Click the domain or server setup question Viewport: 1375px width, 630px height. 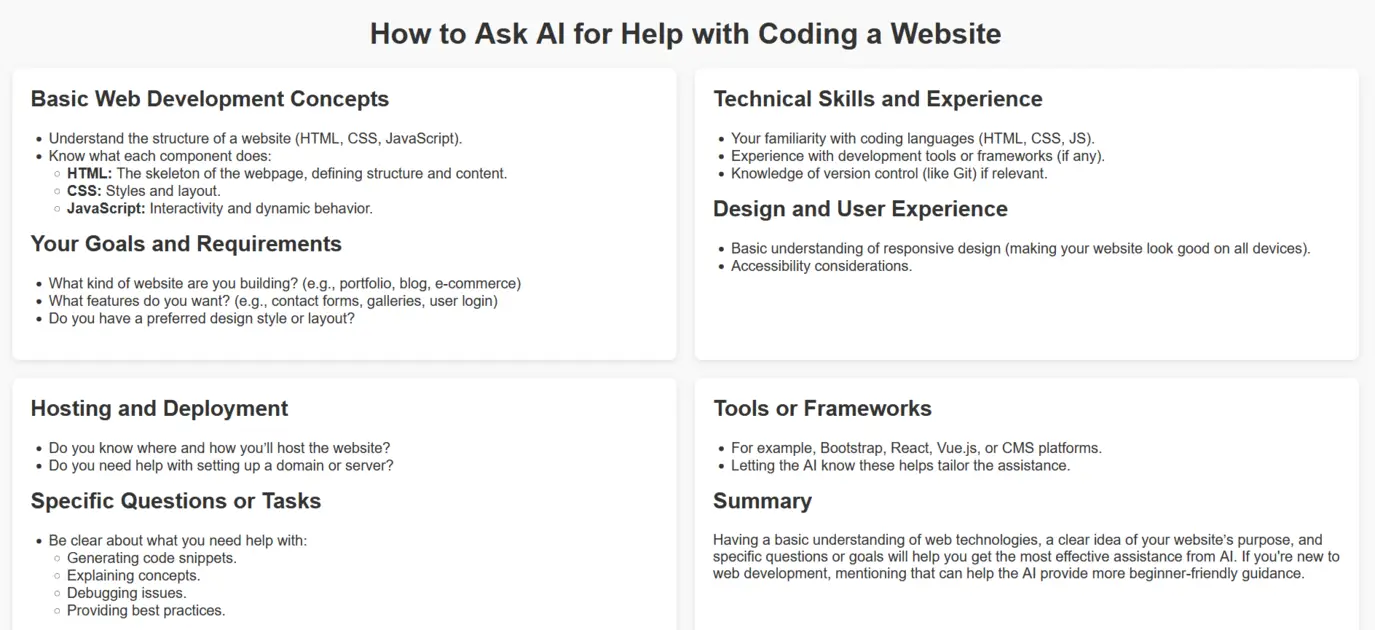pos(221,465)
